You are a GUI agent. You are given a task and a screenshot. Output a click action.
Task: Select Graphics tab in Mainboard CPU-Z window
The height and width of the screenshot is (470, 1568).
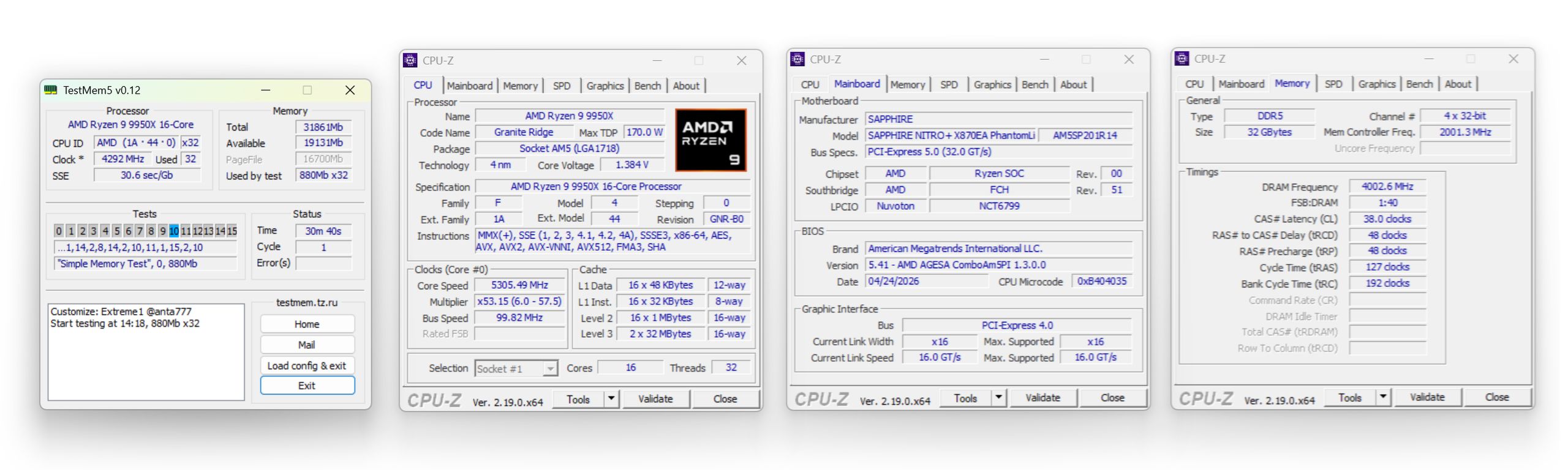click(x=992, y=84)
